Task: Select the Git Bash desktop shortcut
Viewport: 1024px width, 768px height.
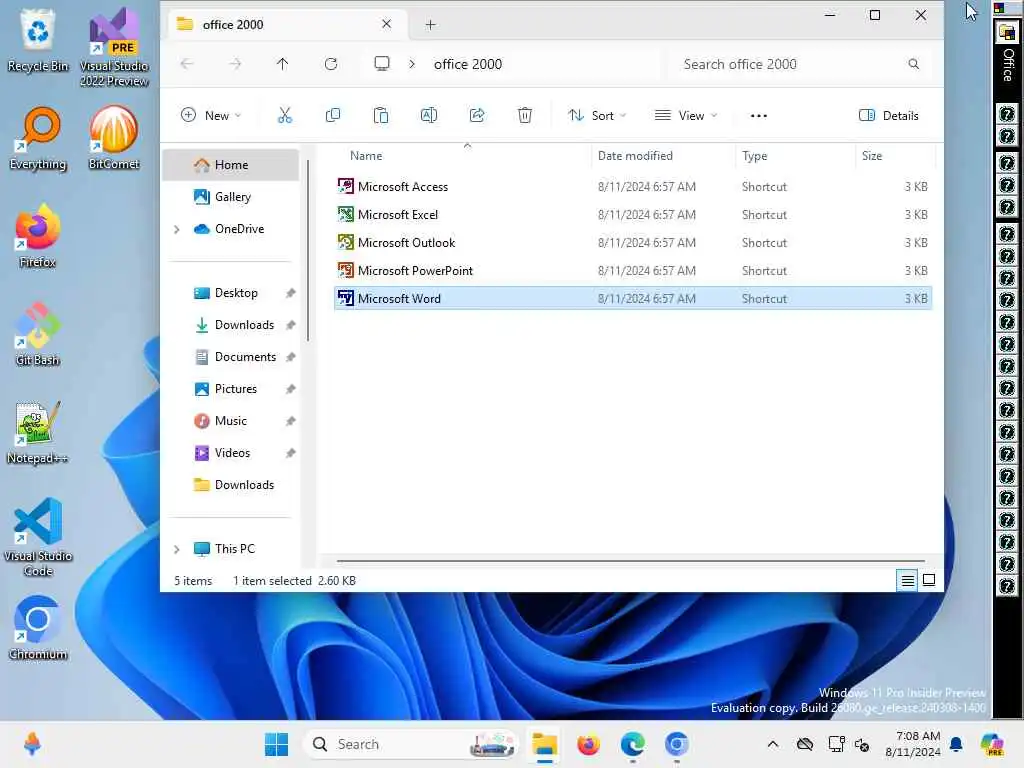Action: (x=38, y=334)
